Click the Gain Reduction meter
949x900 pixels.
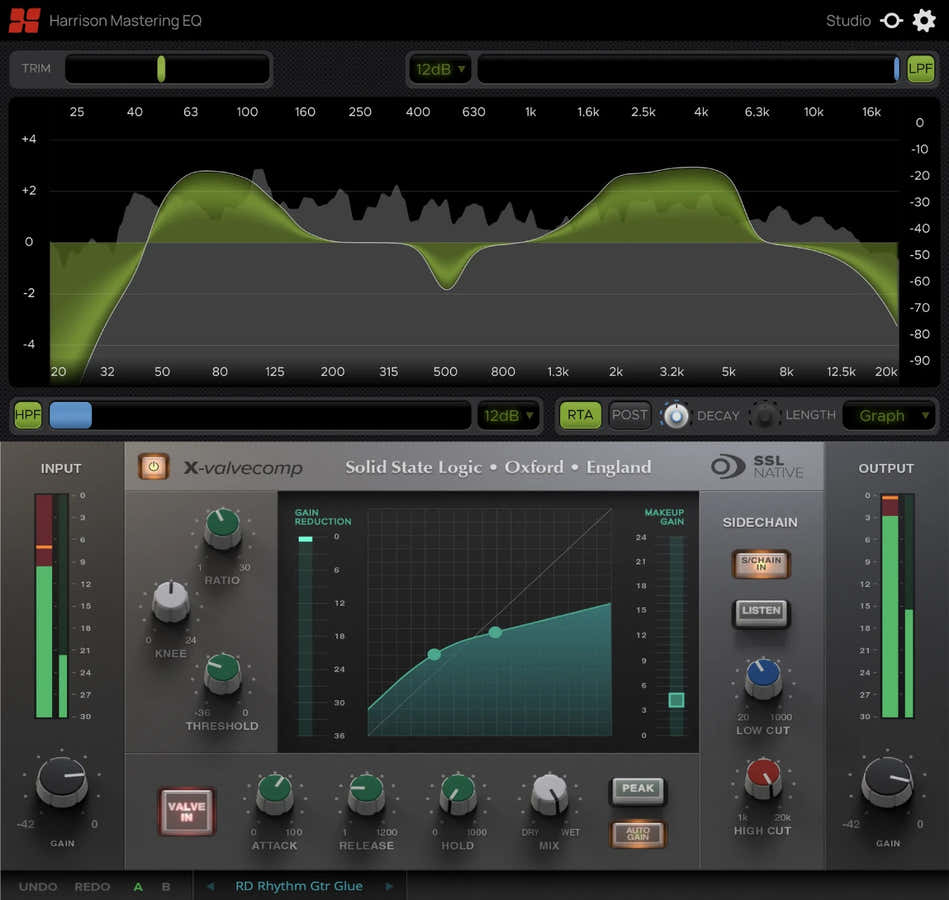306,636
